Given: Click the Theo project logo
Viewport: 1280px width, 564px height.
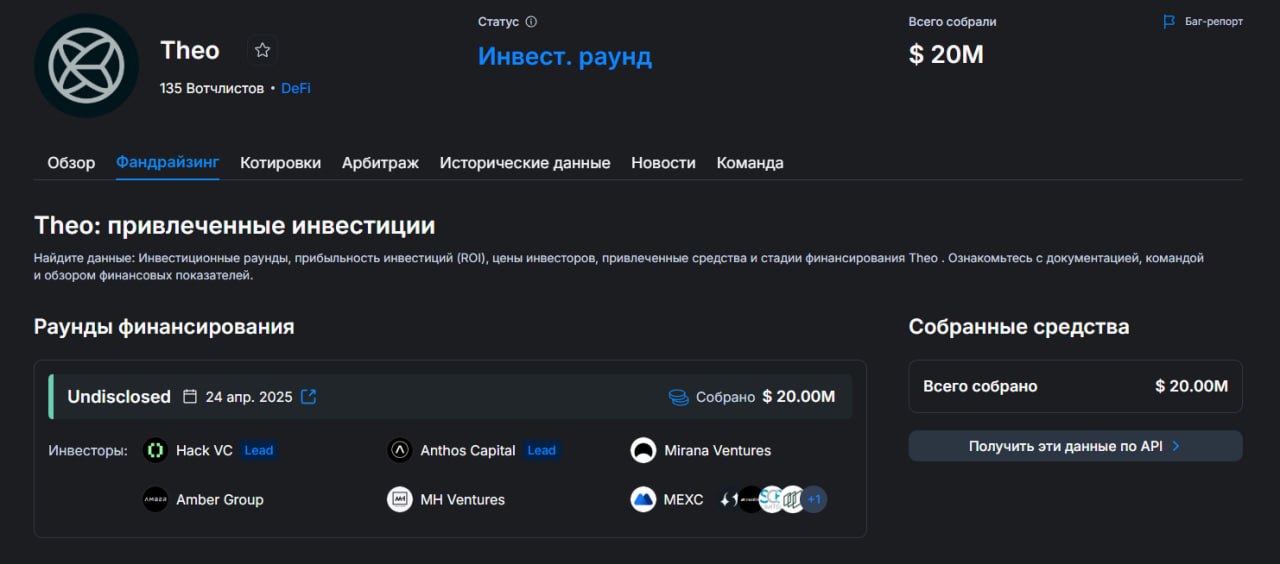Looking at the screenshot, I should coord(86,66).
